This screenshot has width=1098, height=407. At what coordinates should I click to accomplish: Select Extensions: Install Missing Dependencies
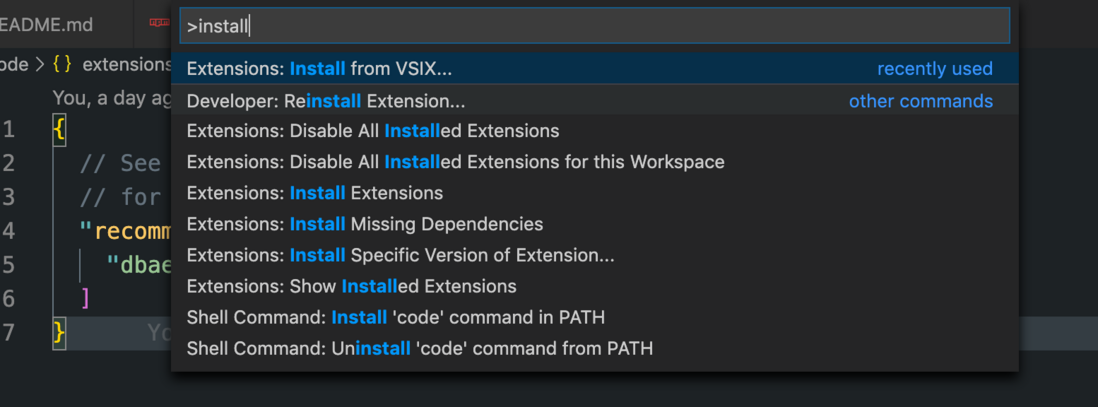tap(595, 224)
